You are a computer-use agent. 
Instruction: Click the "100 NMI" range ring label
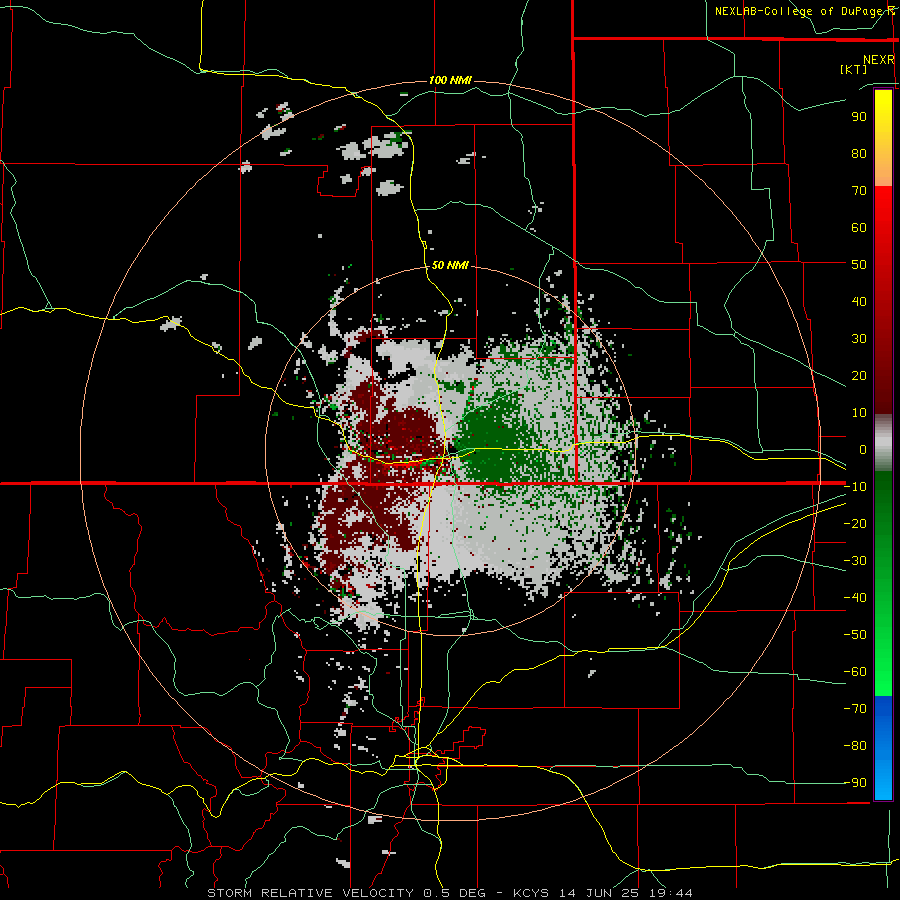point(450,80)
